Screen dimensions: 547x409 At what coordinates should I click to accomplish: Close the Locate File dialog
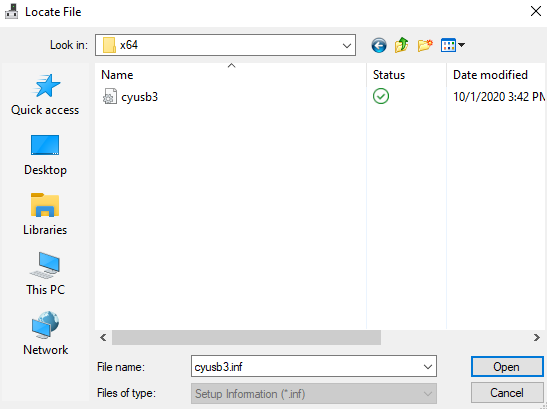coord(536,11)
